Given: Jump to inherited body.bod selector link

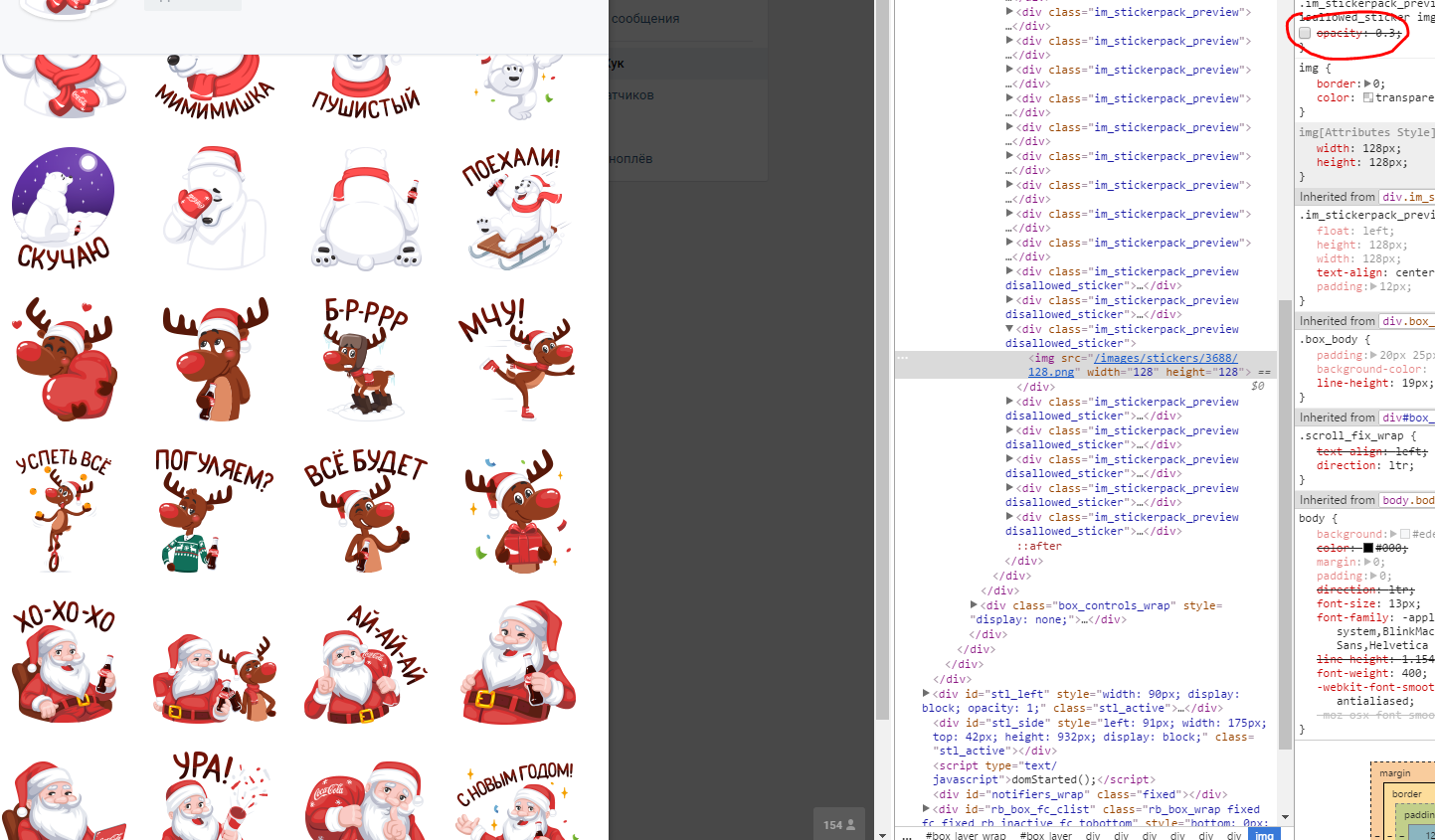Looking at the screenshot, I should tap(1408, 500).
